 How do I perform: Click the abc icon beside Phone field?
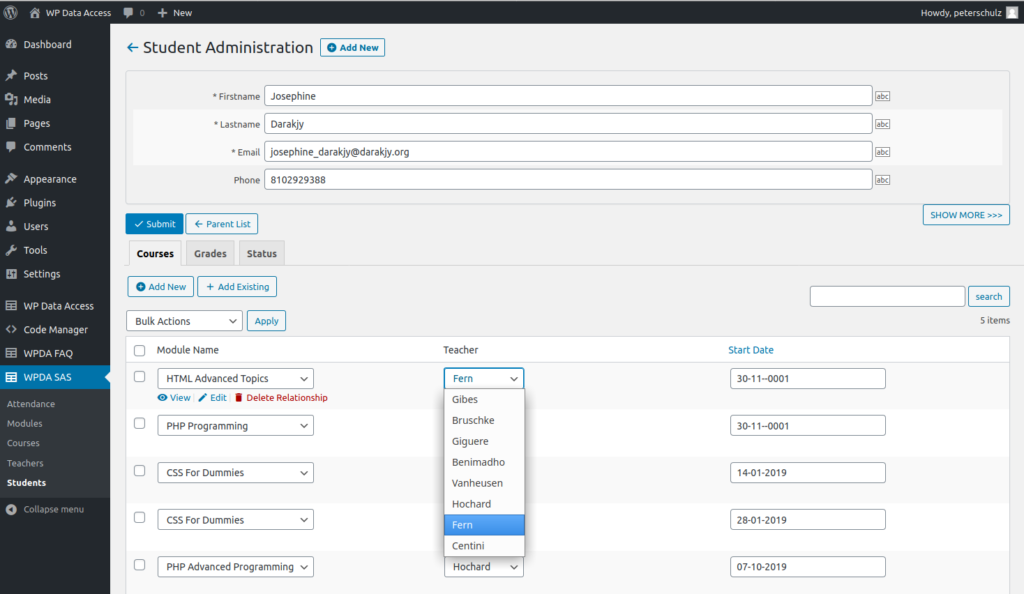[882, 180]
